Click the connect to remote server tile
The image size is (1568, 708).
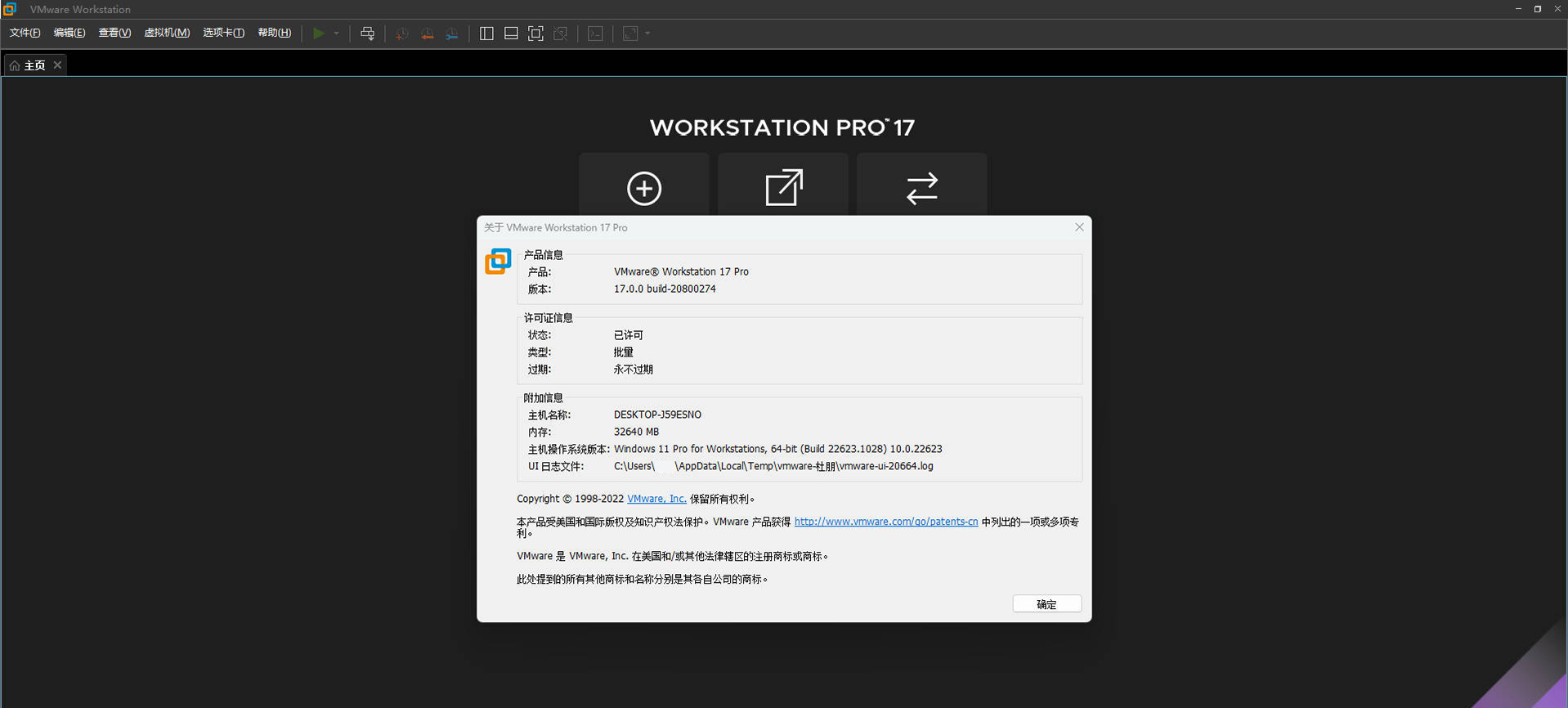coord(922,185)
